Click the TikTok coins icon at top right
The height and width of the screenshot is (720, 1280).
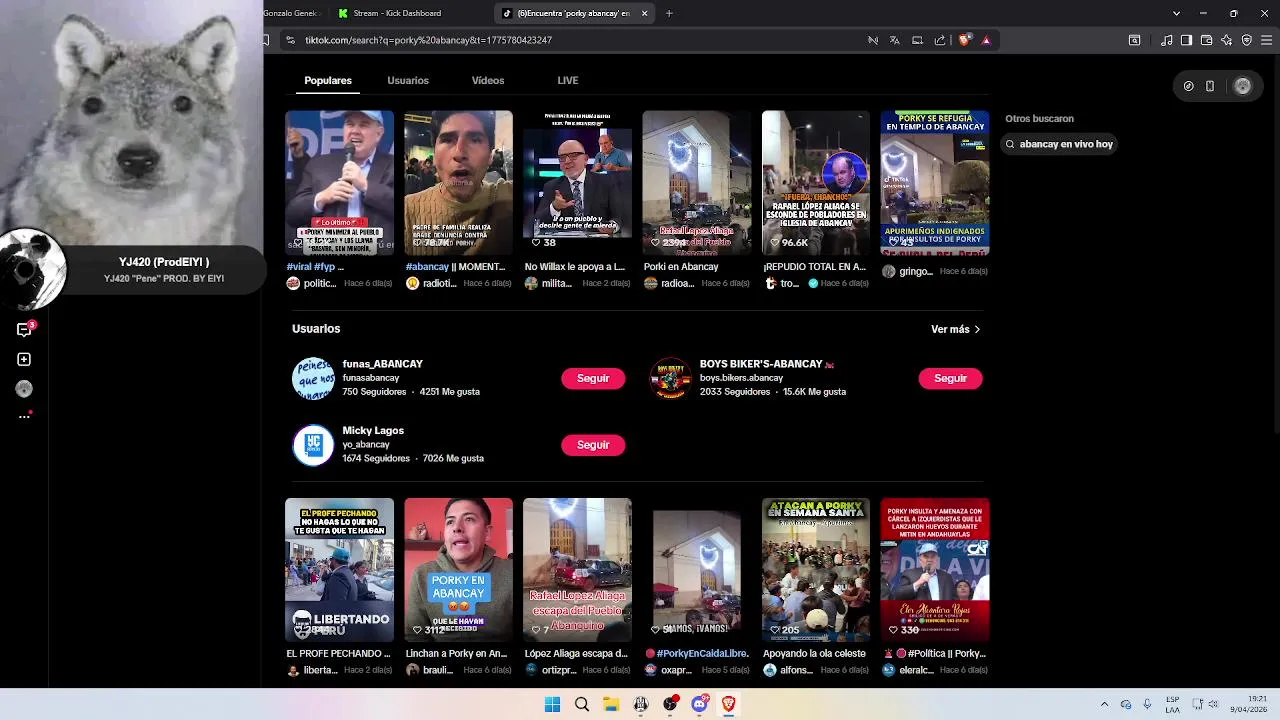click(x=1189, y=86)
